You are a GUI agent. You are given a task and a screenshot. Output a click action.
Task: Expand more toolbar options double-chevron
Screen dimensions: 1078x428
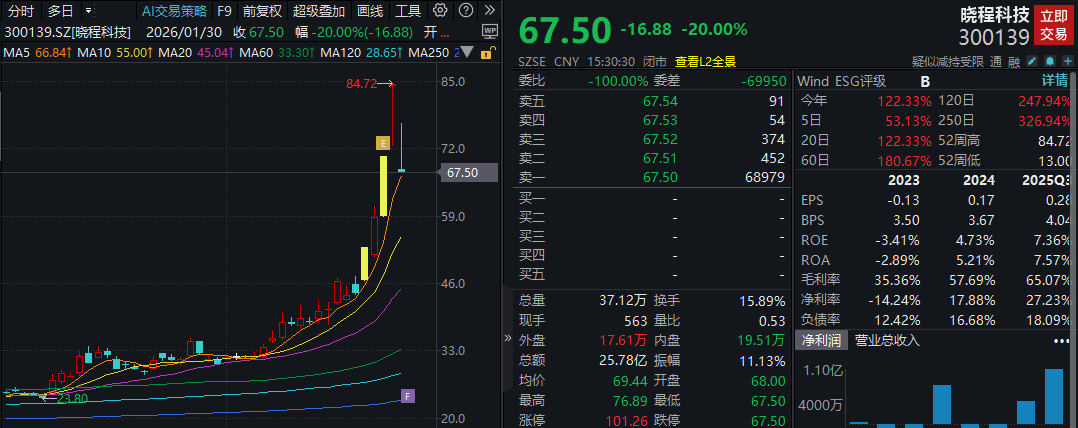pos(491,12)
